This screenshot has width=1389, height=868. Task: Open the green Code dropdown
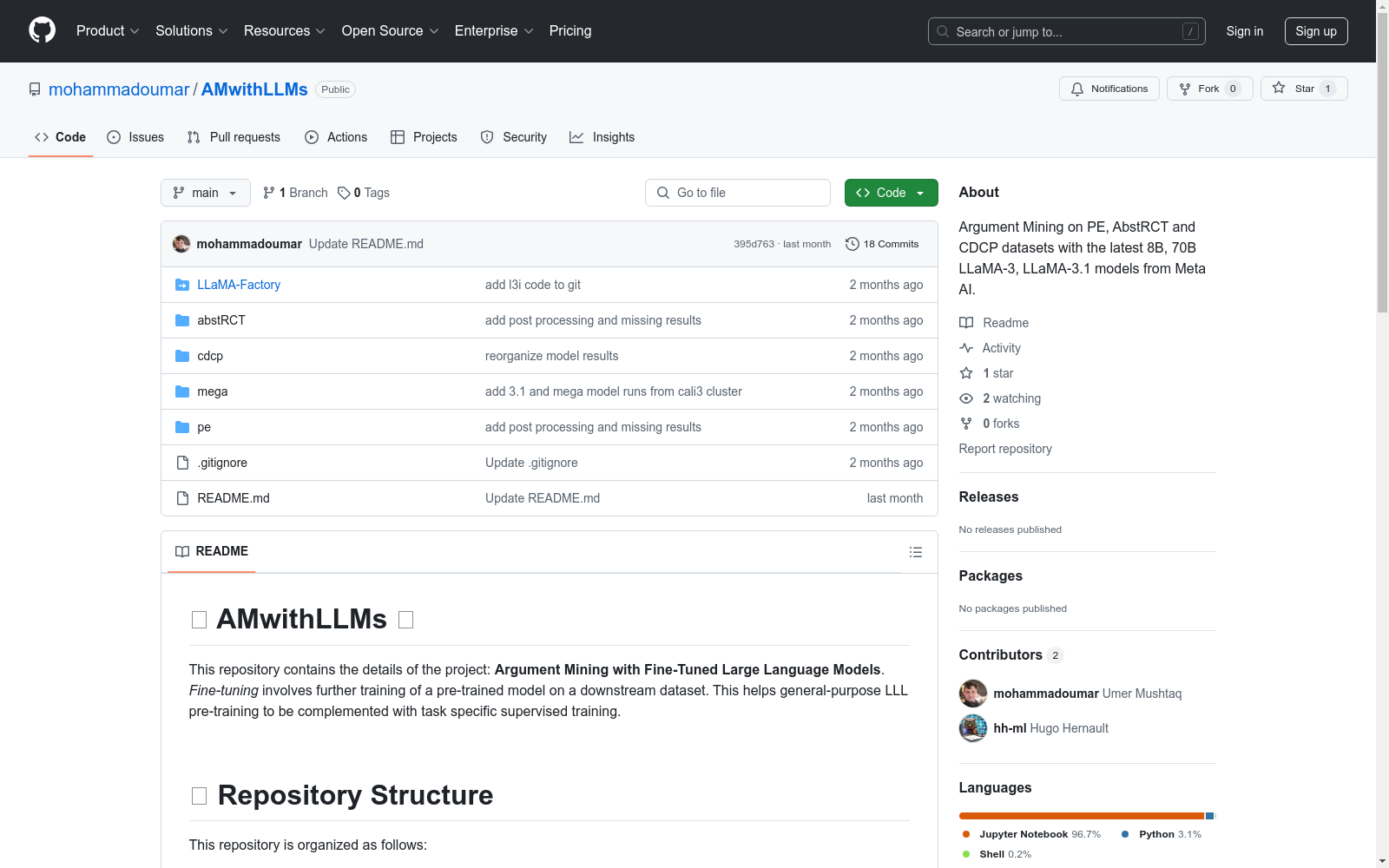tap(891, 193)
